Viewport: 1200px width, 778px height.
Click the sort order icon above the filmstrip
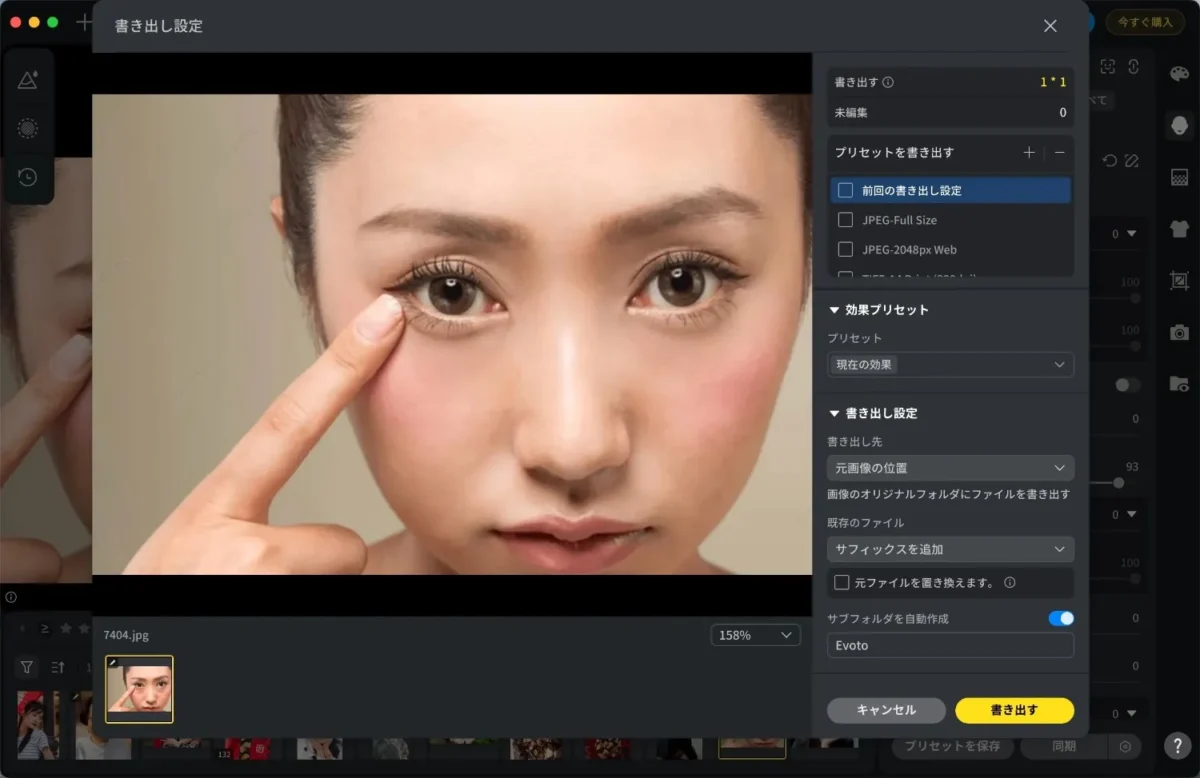click(58, 667)
